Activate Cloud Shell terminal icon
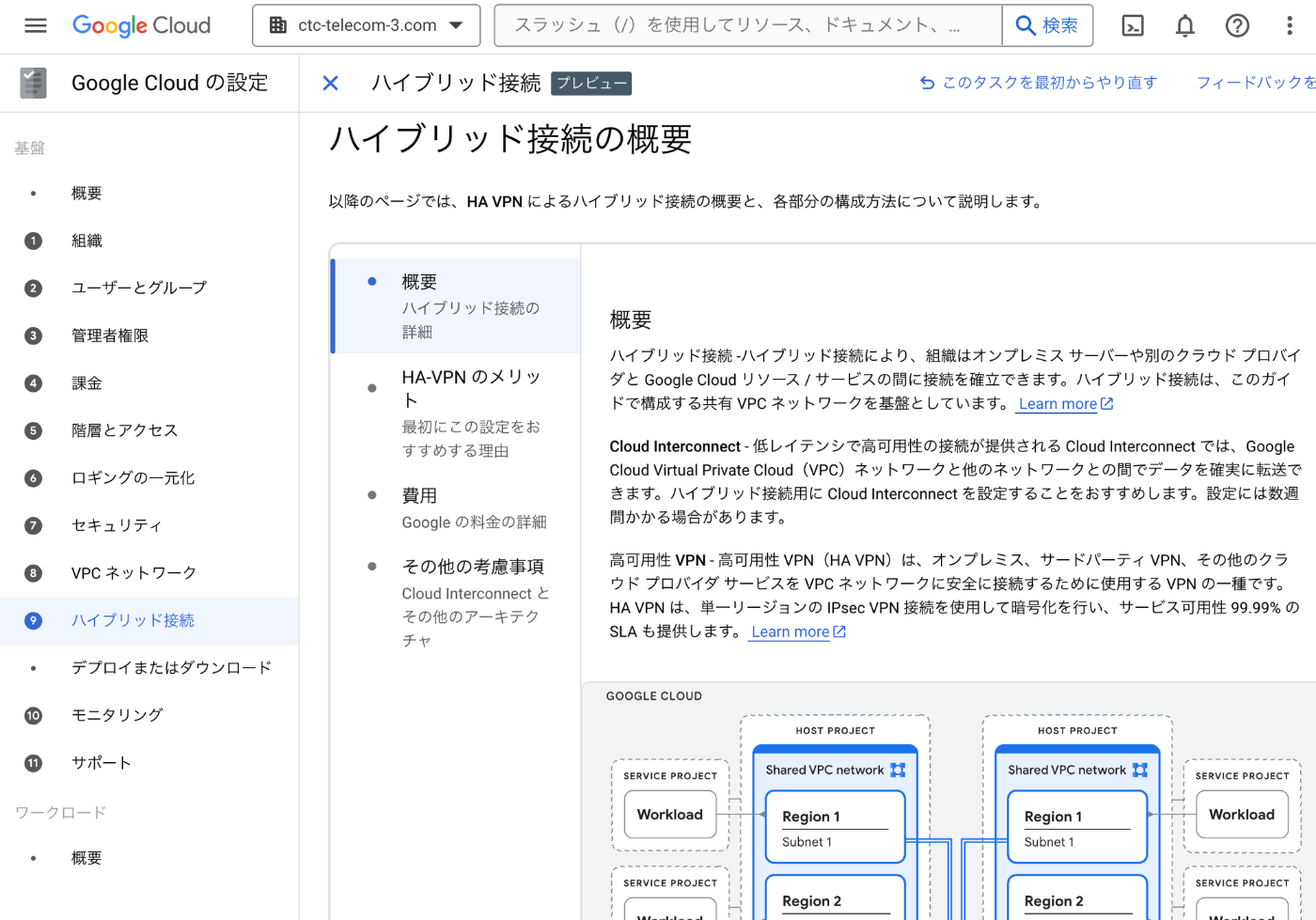The height and width of the screenshot is (920, 1316). [x=1134, y=25]
